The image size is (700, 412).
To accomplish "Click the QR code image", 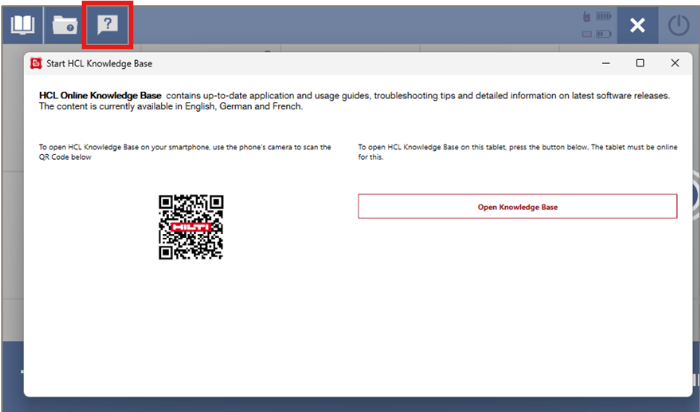I will [190, 227].
